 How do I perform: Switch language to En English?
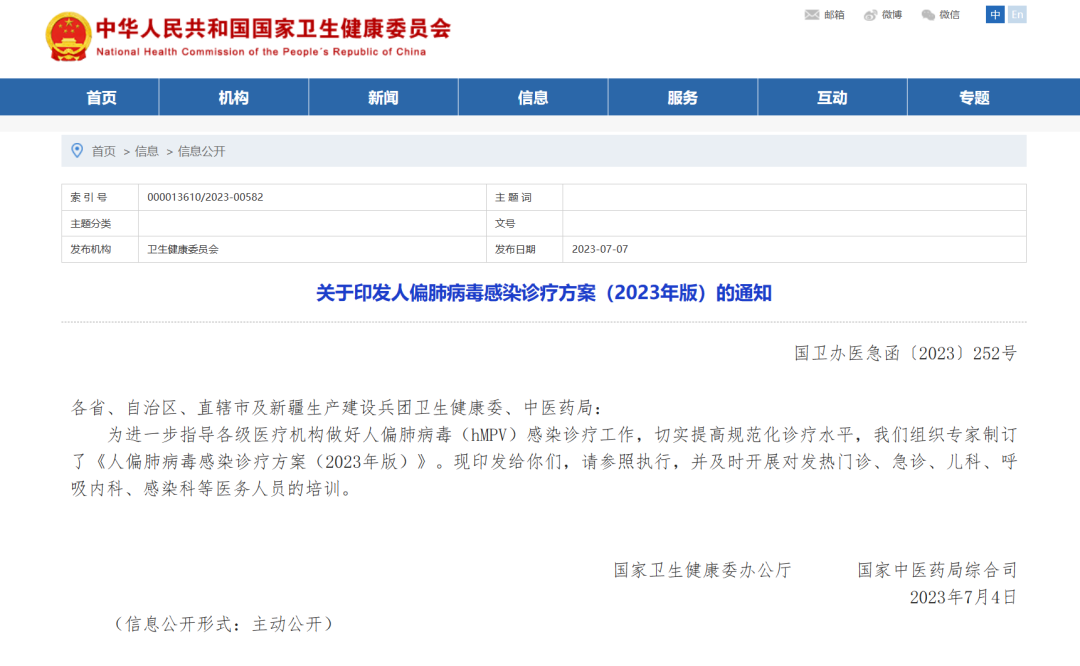(x=1017, y=14)
